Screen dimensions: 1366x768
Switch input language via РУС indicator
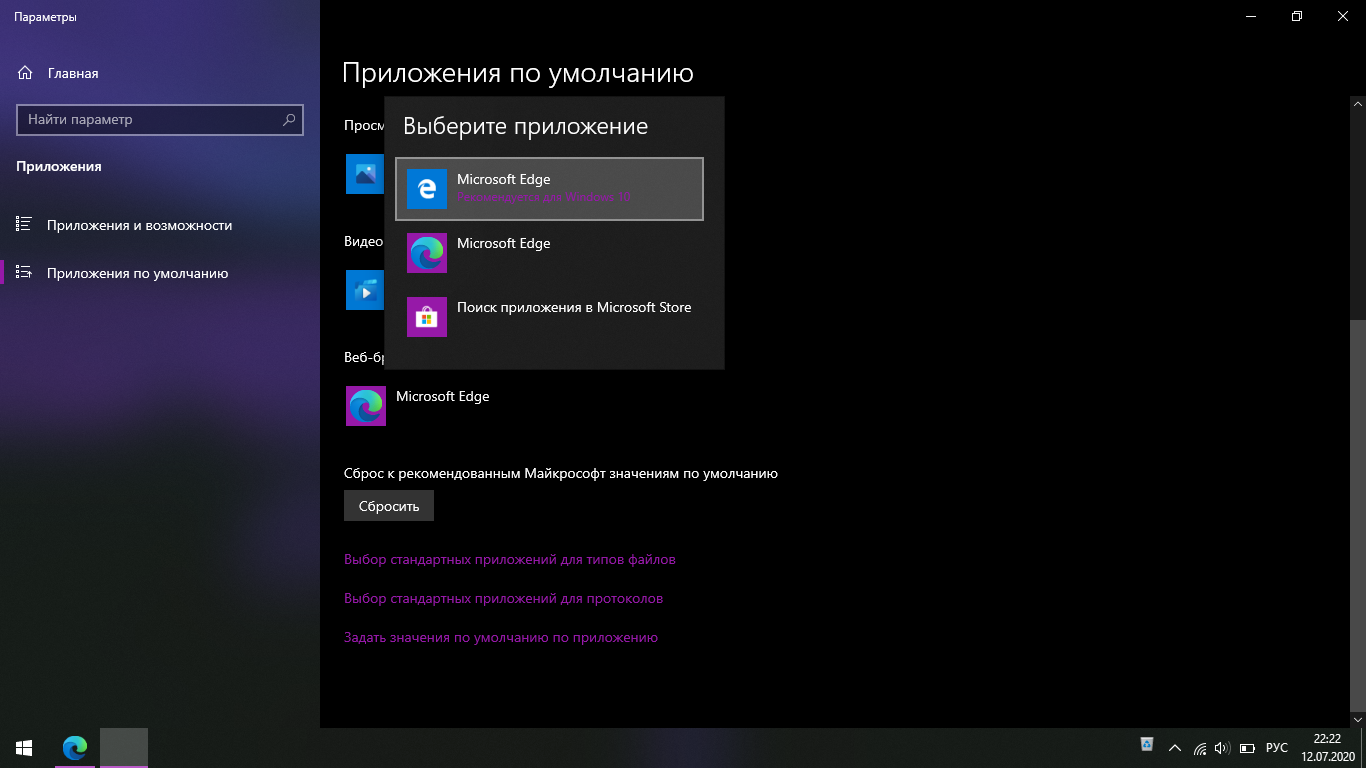coord(1277,748)
